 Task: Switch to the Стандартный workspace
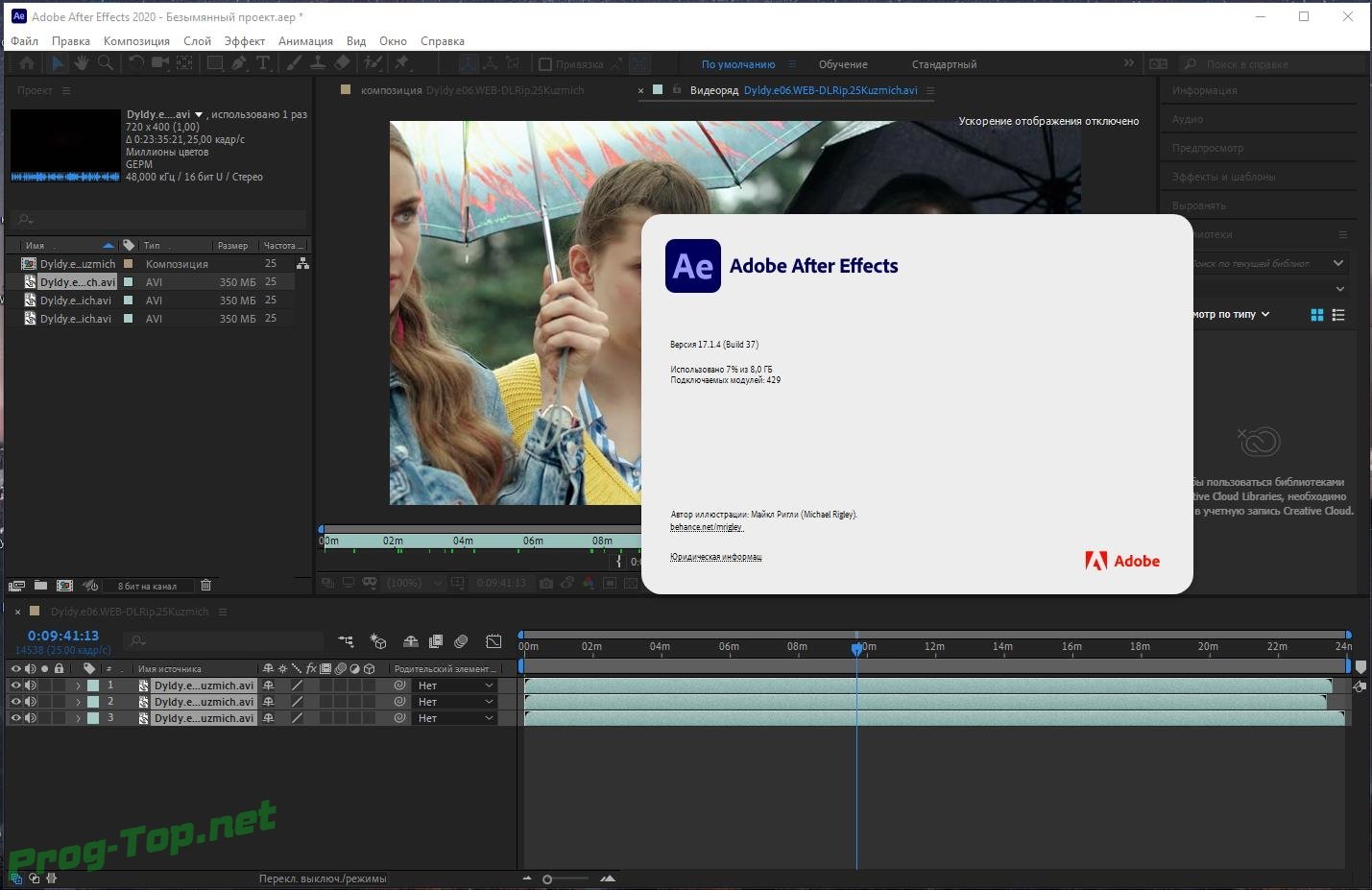[x=944, y=64]
